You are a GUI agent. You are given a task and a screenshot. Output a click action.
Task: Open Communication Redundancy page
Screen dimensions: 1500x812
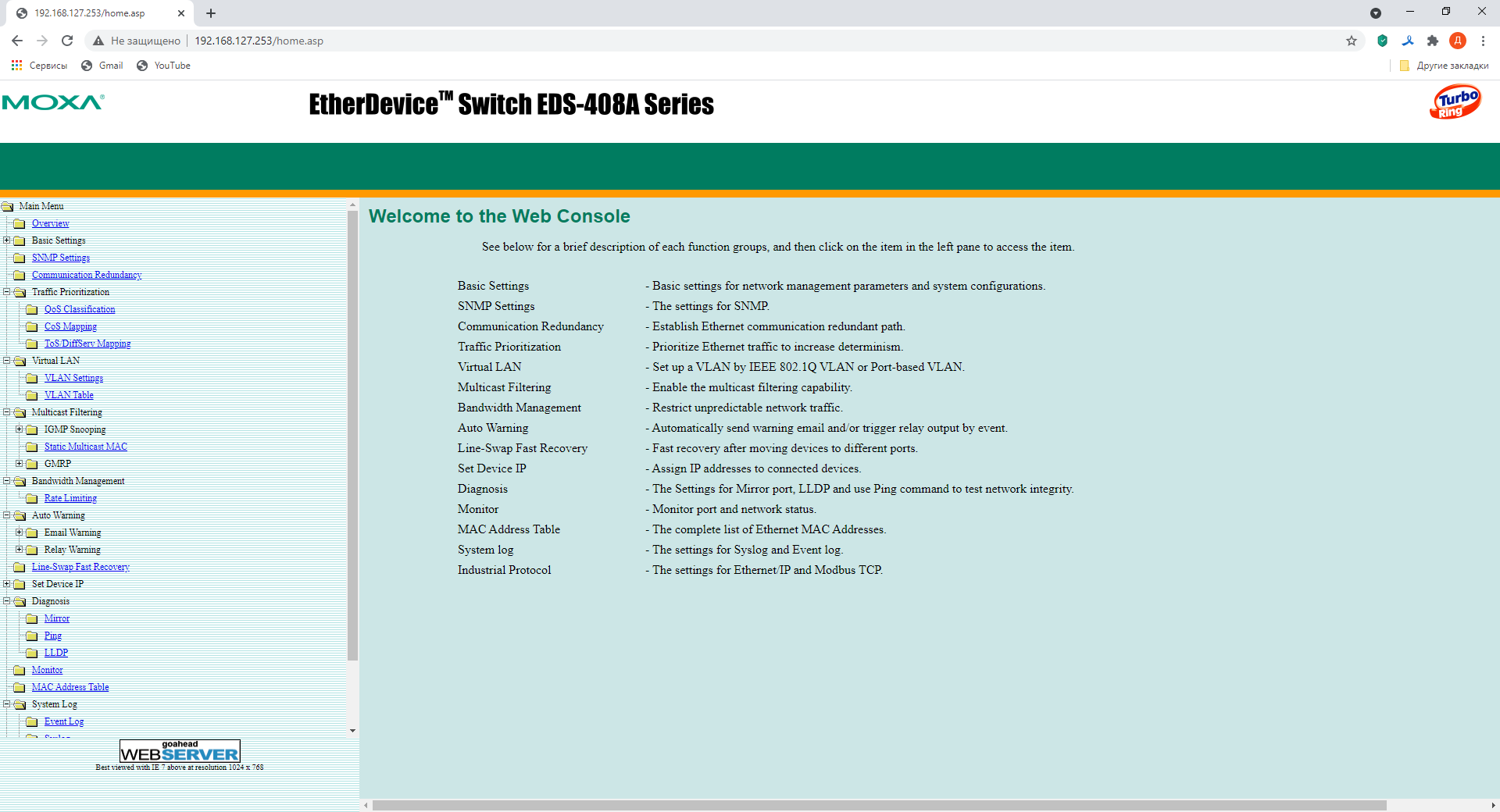(87, 275)
